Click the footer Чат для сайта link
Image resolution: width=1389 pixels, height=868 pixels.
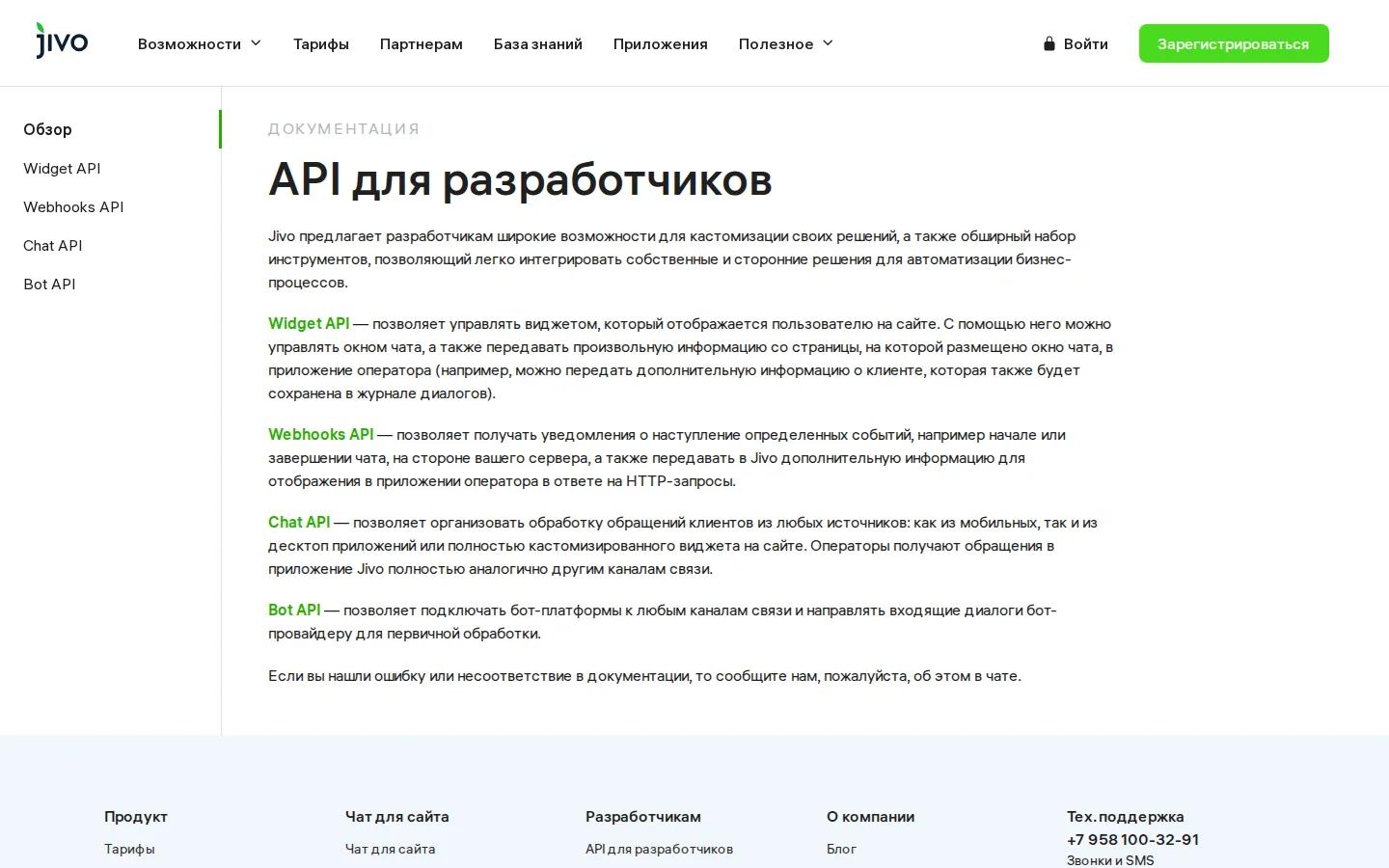tap(390, 849)
